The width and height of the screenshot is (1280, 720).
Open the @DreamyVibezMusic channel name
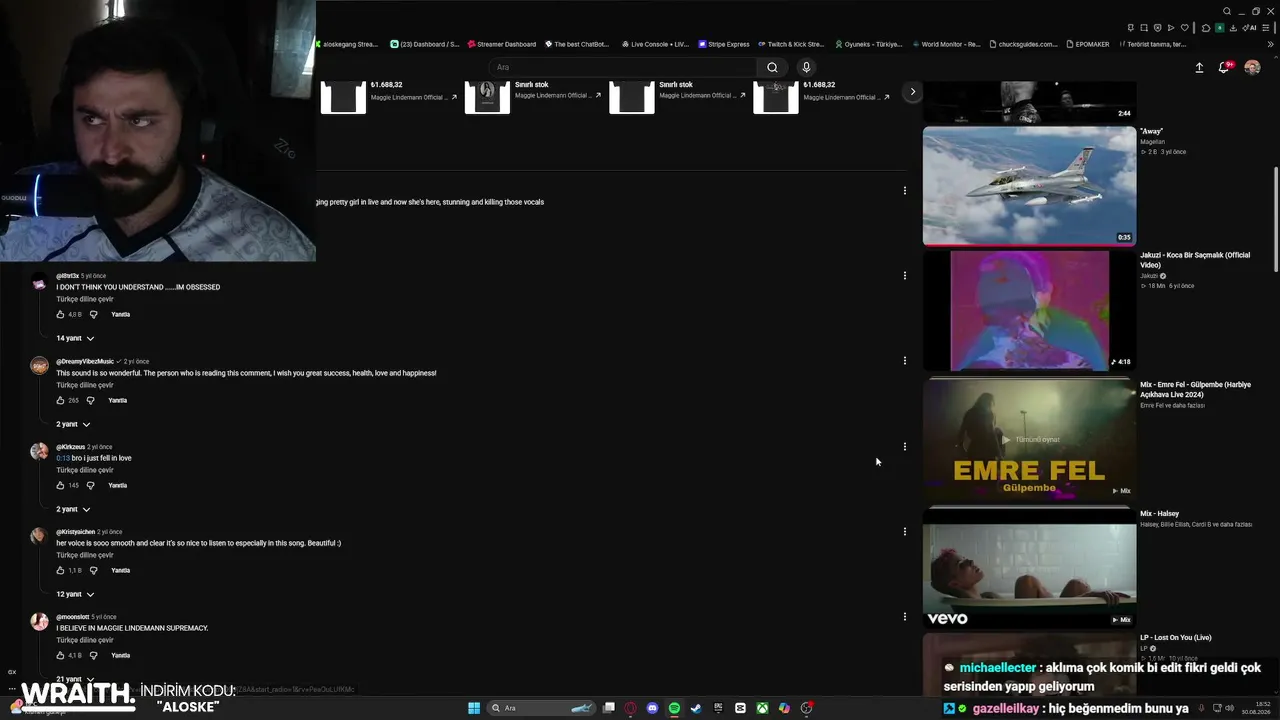(x=85, y=361)
